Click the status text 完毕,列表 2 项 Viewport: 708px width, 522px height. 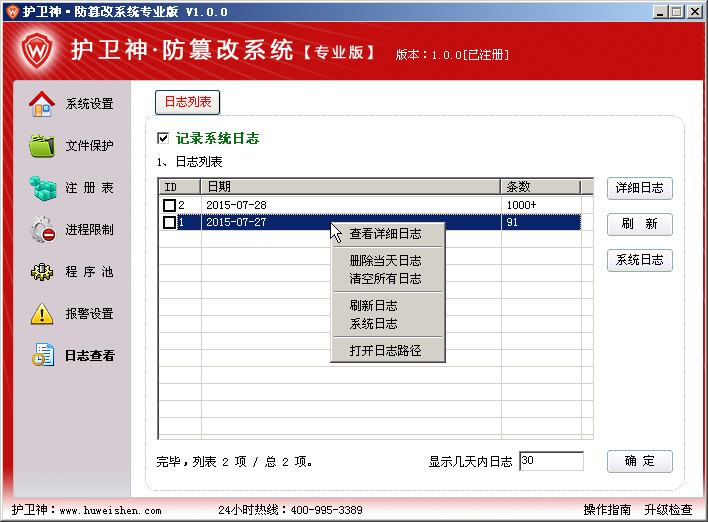click(234, 461)
